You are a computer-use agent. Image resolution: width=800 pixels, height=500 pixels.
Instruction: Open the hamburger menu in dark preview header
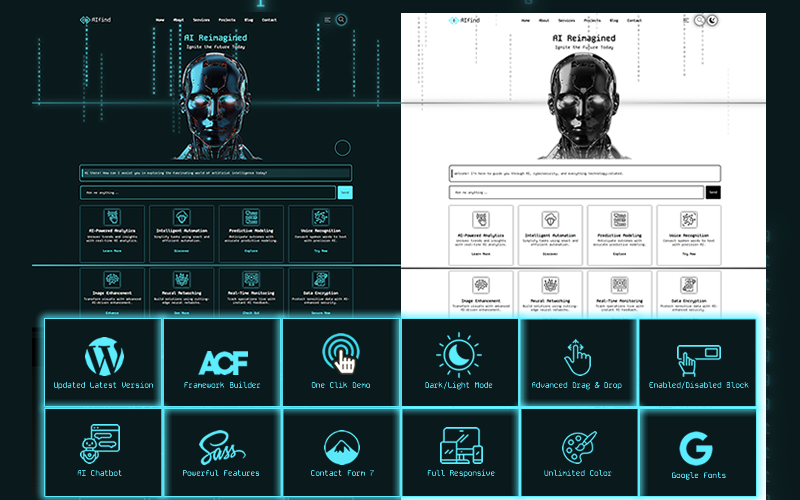coord(327,19)
